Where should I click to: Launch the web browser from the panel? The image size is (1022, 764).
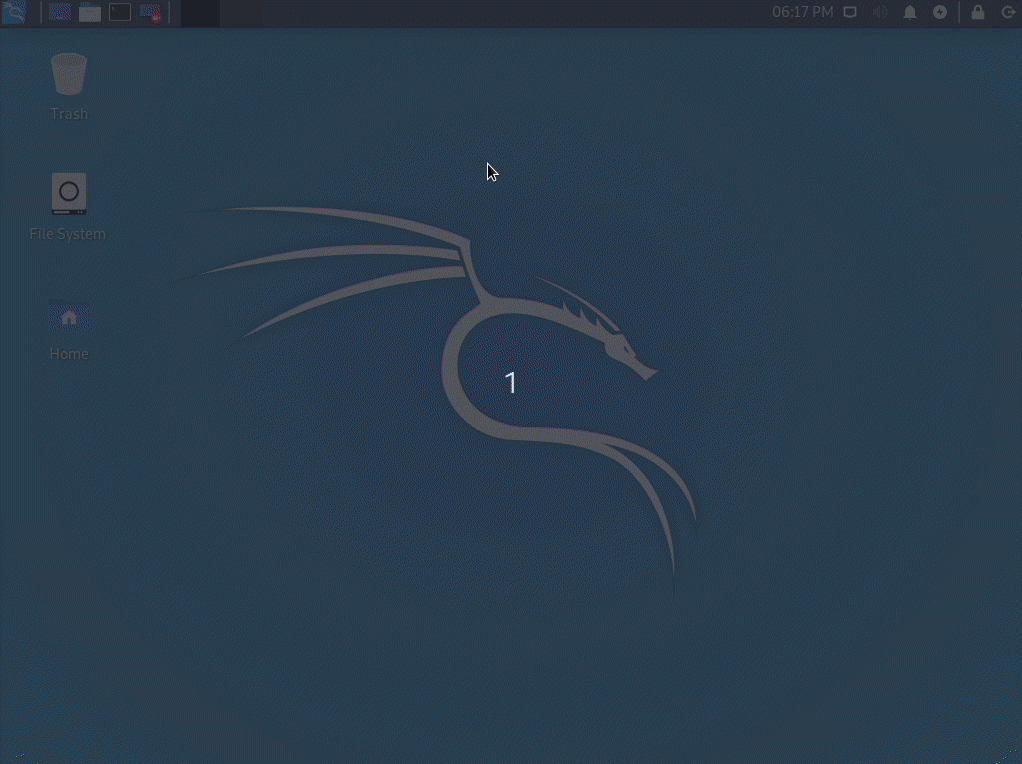[60, 13]
